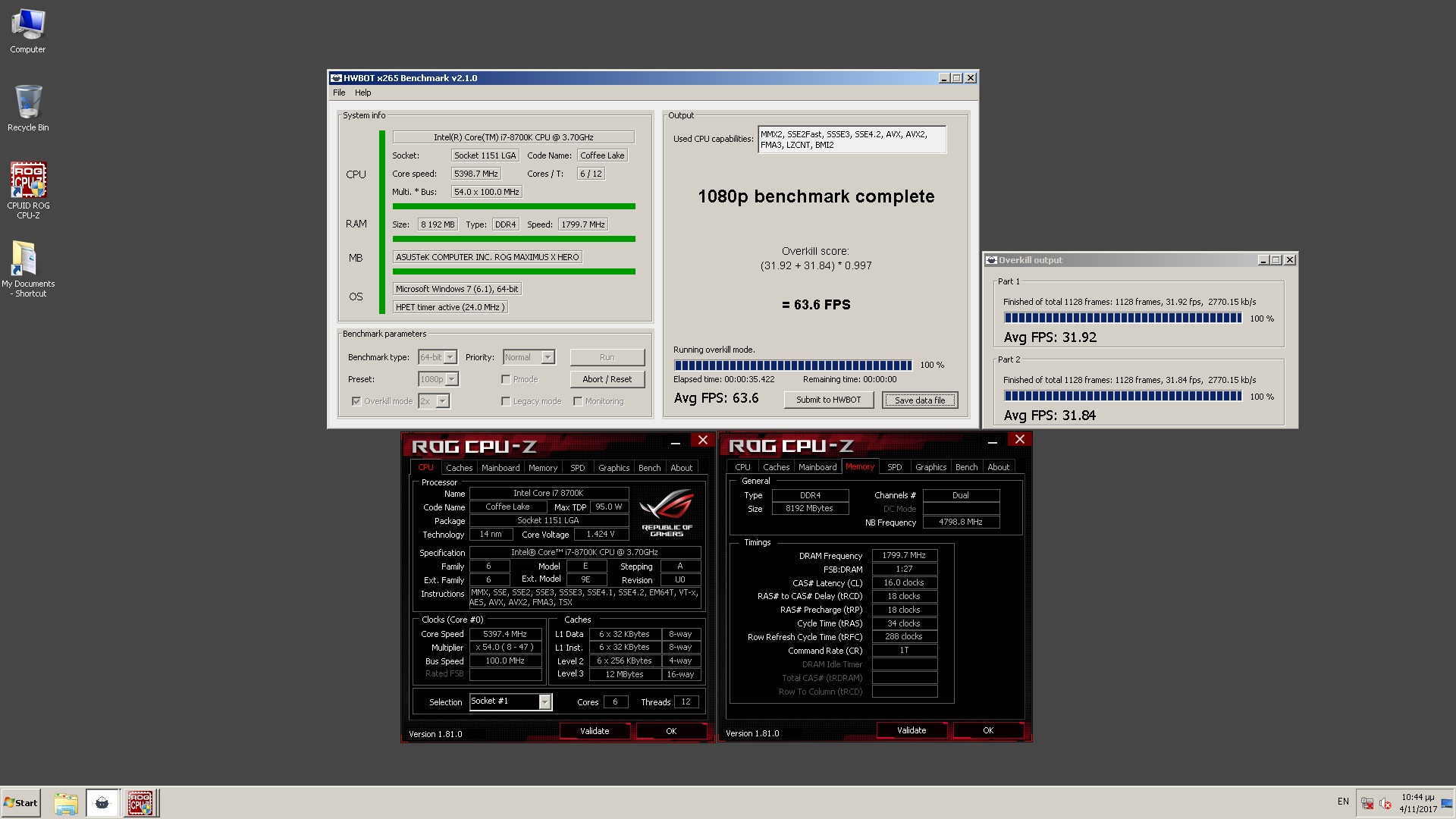Click the Run button

[x=607, y=357]
